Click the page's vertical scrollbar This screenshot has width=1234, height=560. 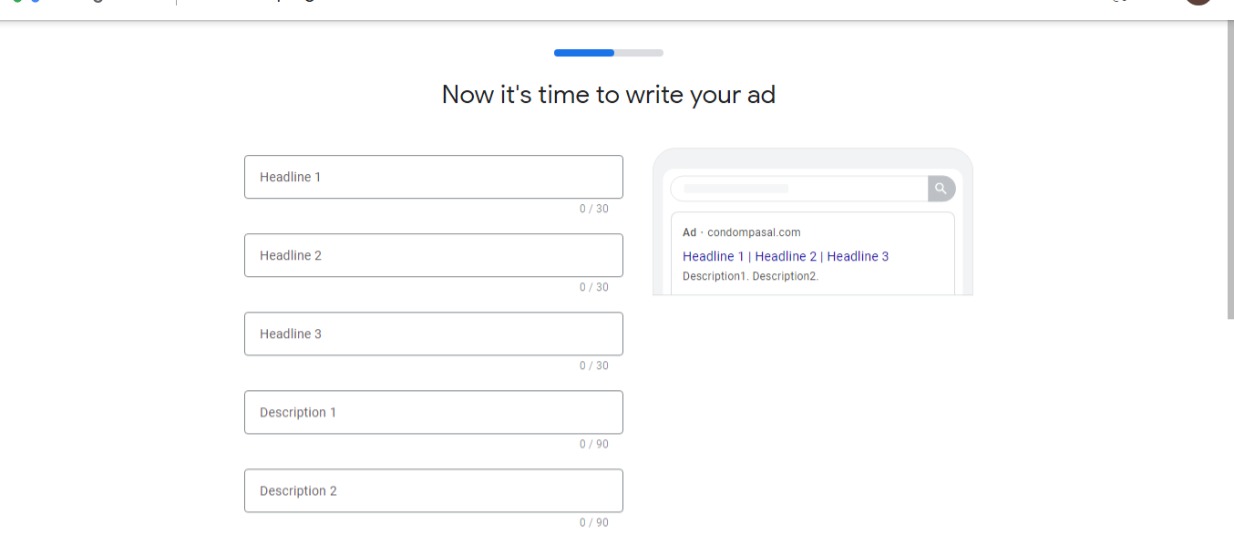click(1230, 170)
